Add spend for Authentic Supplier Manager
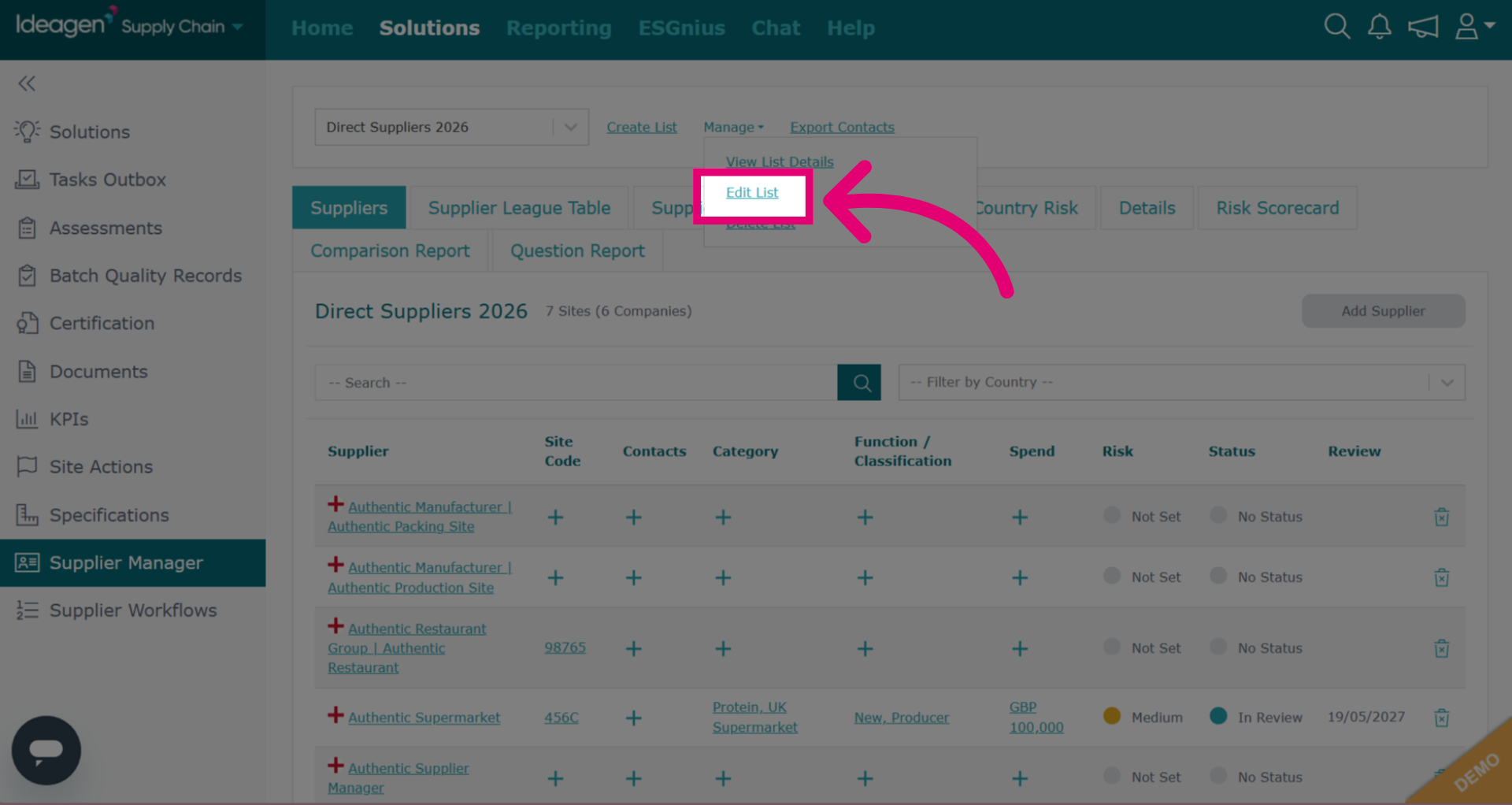 pos(1020,779)
